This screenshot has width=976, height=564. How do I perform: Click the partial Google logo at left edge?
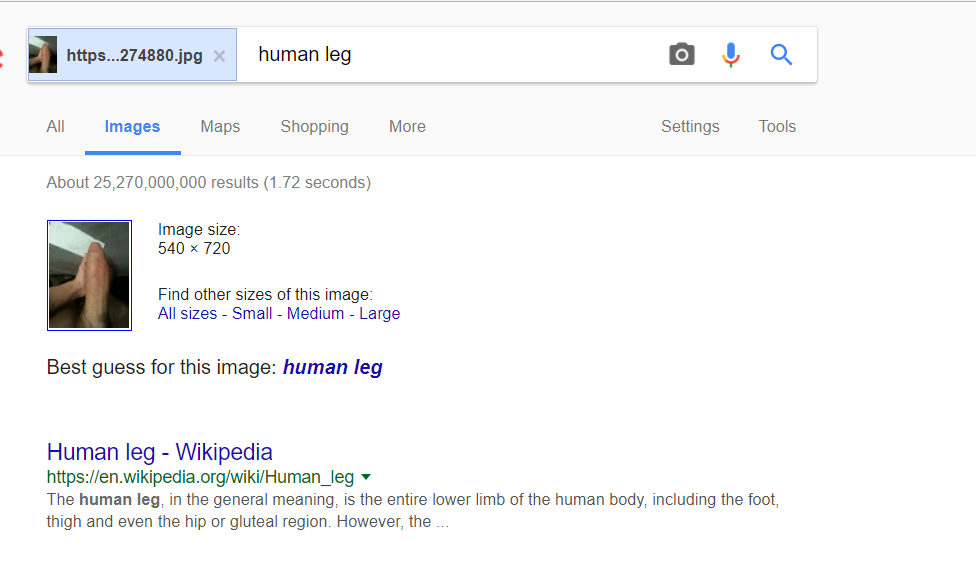(2, 58)
